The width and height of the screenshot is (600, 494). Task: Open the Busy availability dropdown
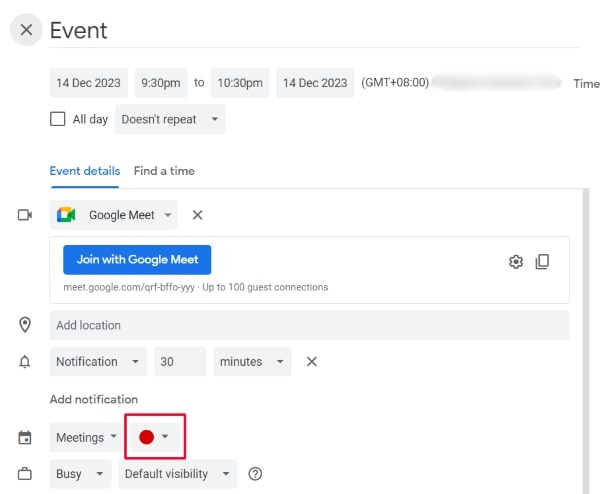pyautogui.click(x=80, y=474)
